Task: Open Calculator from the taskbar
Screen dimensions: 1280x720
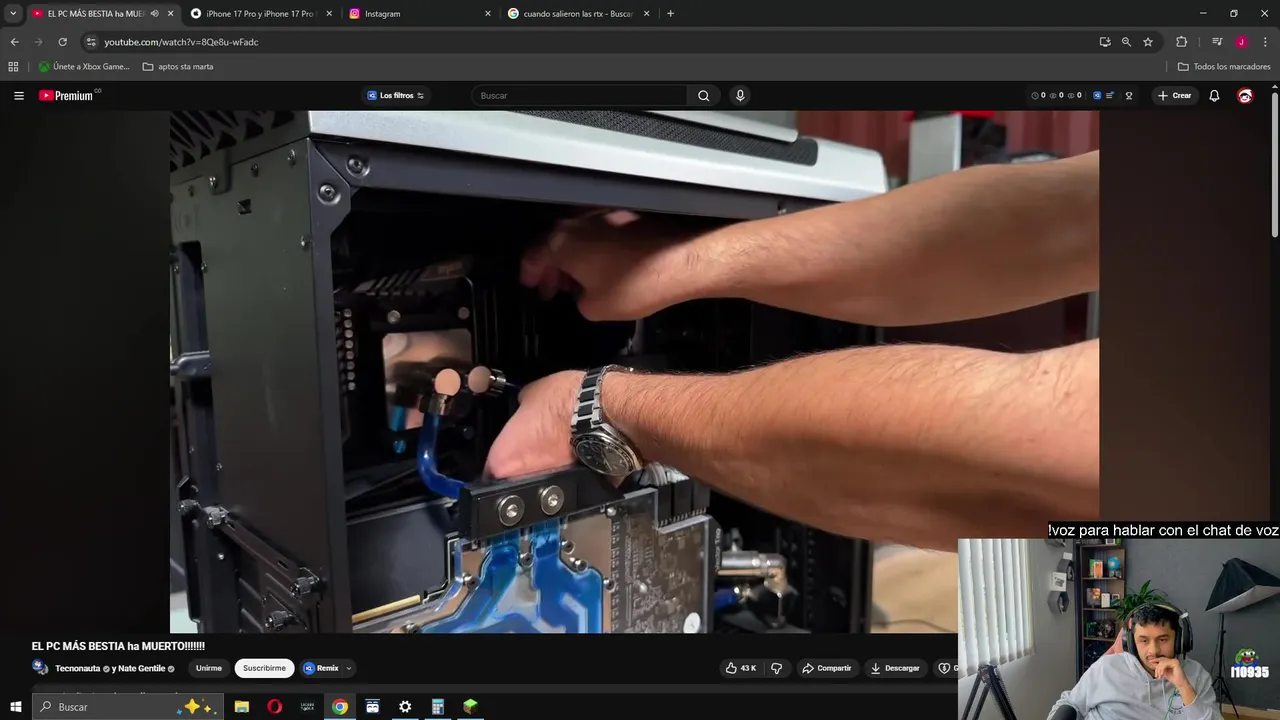Action: point(437,707)
